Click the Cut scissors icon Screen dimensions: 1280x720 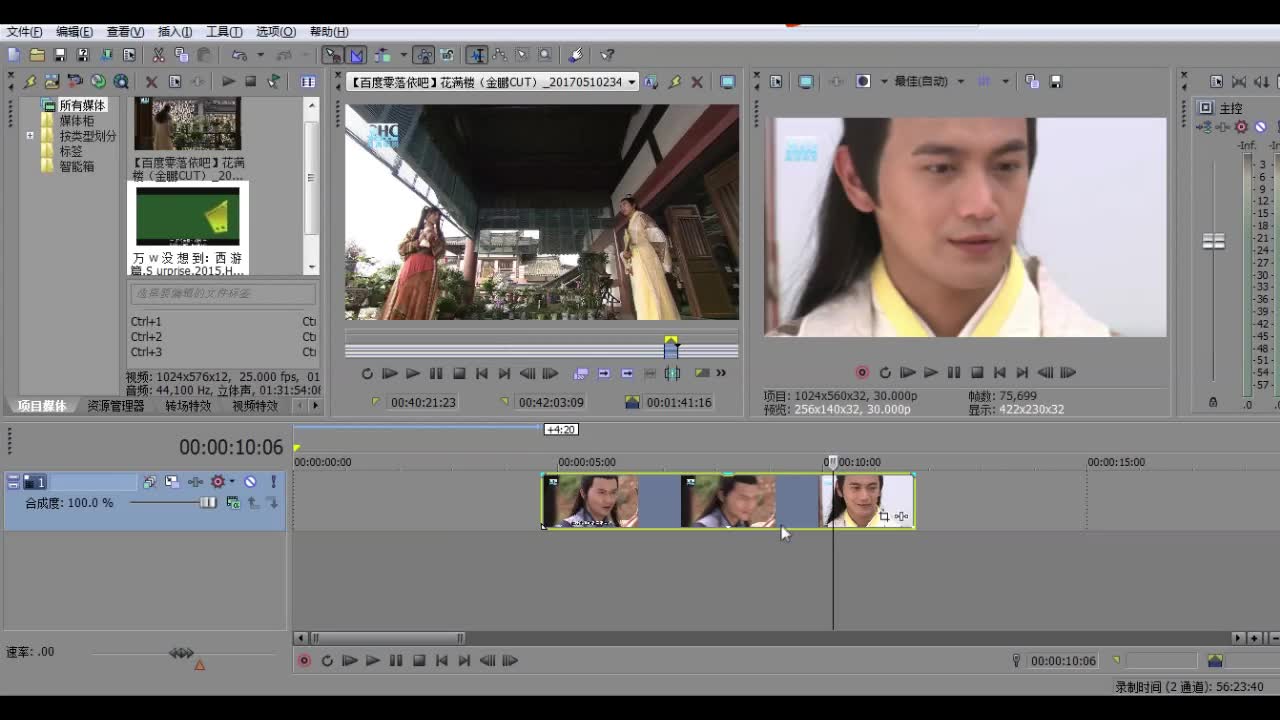point(158,55)
